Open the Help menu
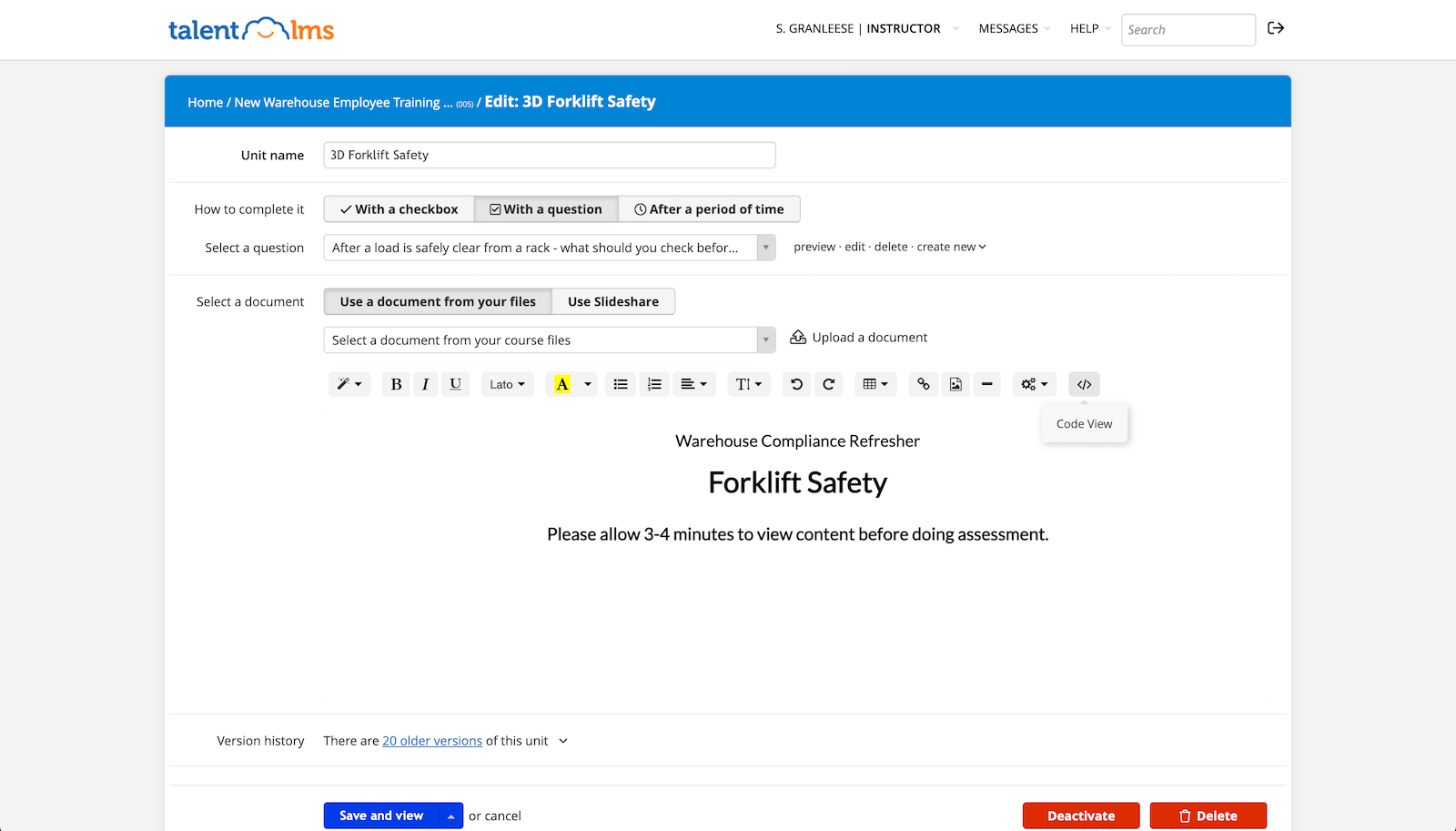1456x831 pixels. (x=1090, y=29)
